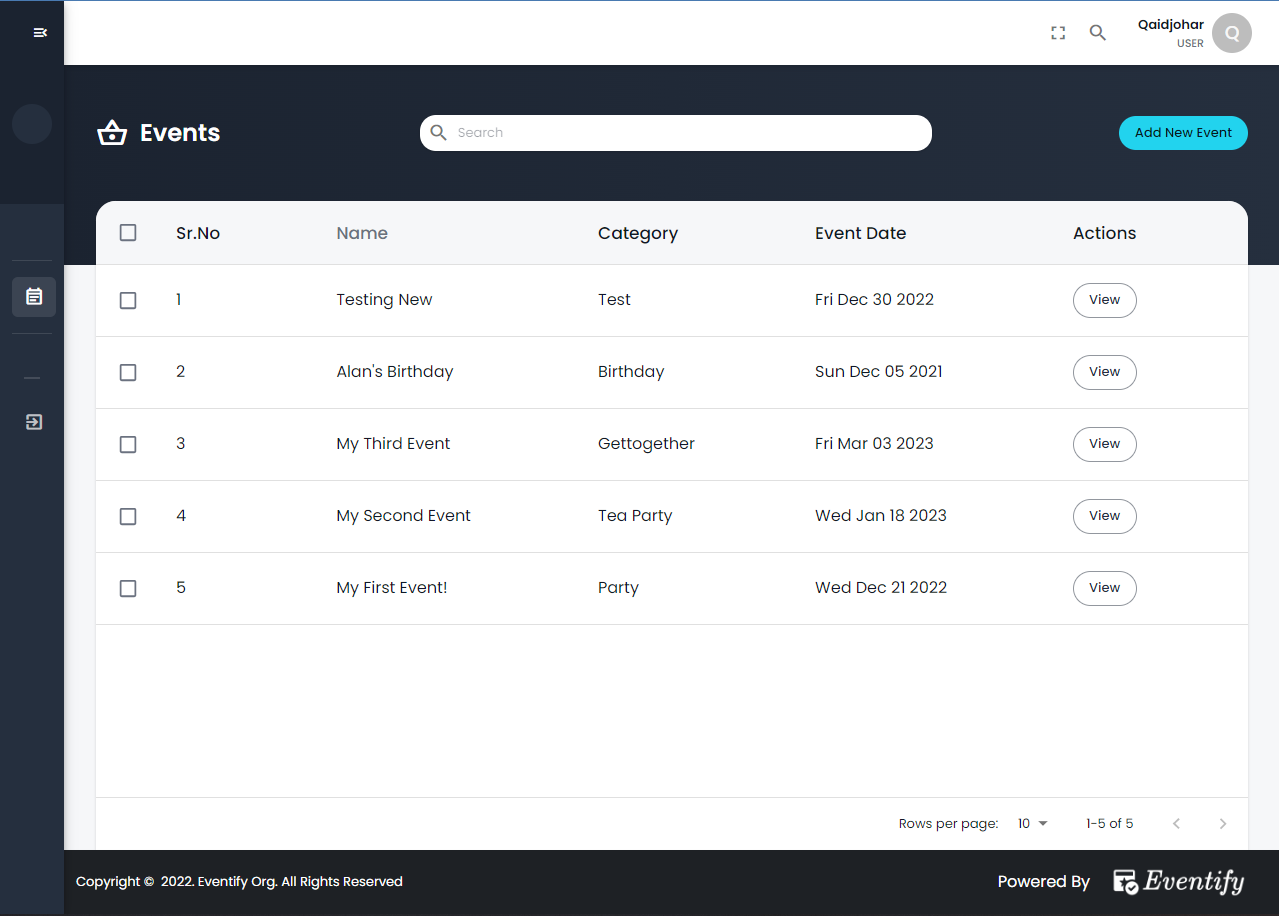Go to next page using right chevron

click(x=1222, y=823)
